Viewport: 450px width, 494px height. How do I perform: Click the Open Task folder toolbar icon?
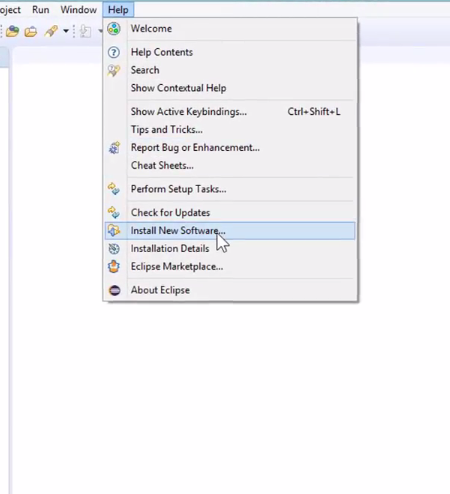click(x=31, y=31)
